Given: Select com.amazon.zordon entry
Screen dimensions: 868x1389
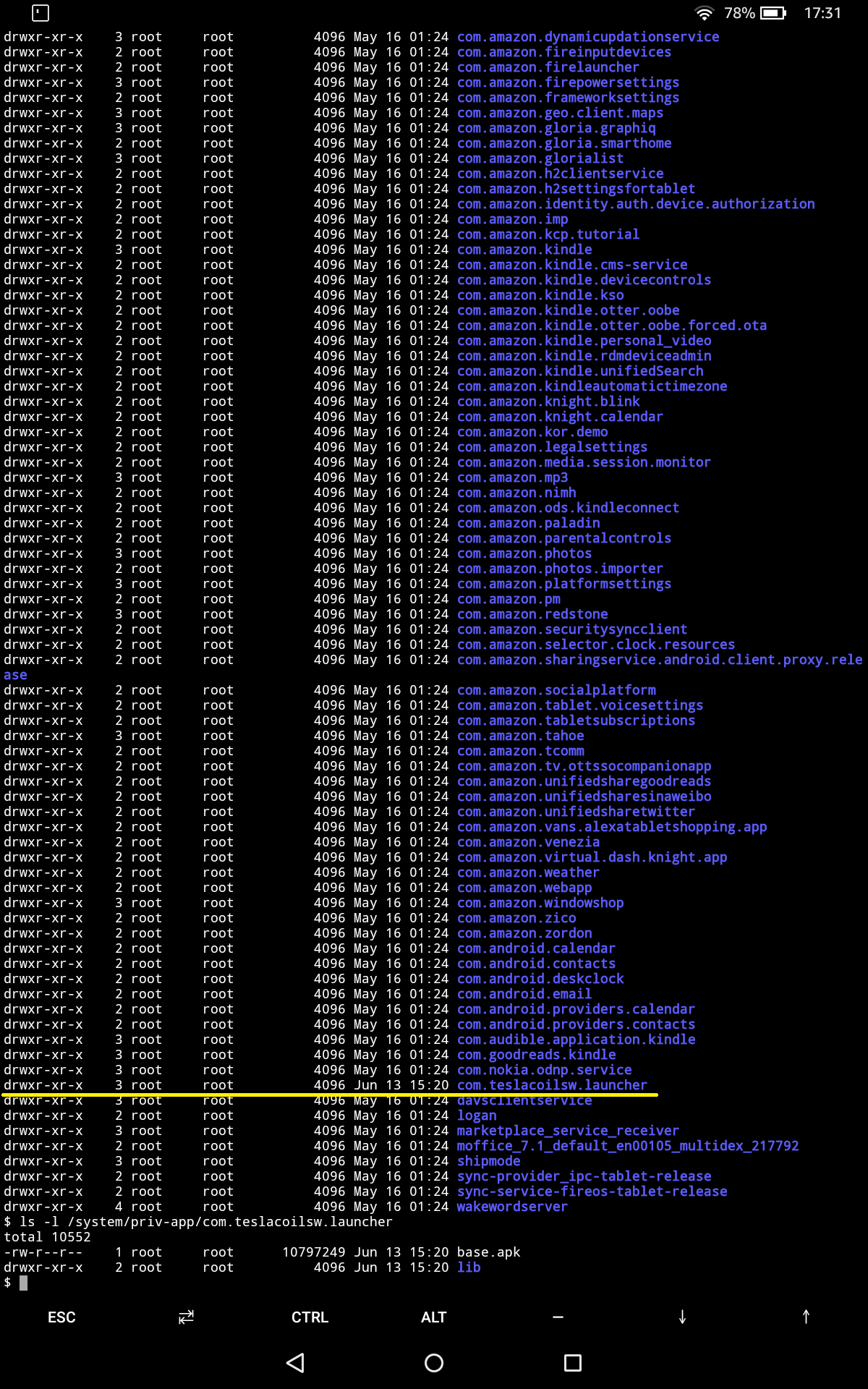Looking at the screenshot, I should pos(524,933).
